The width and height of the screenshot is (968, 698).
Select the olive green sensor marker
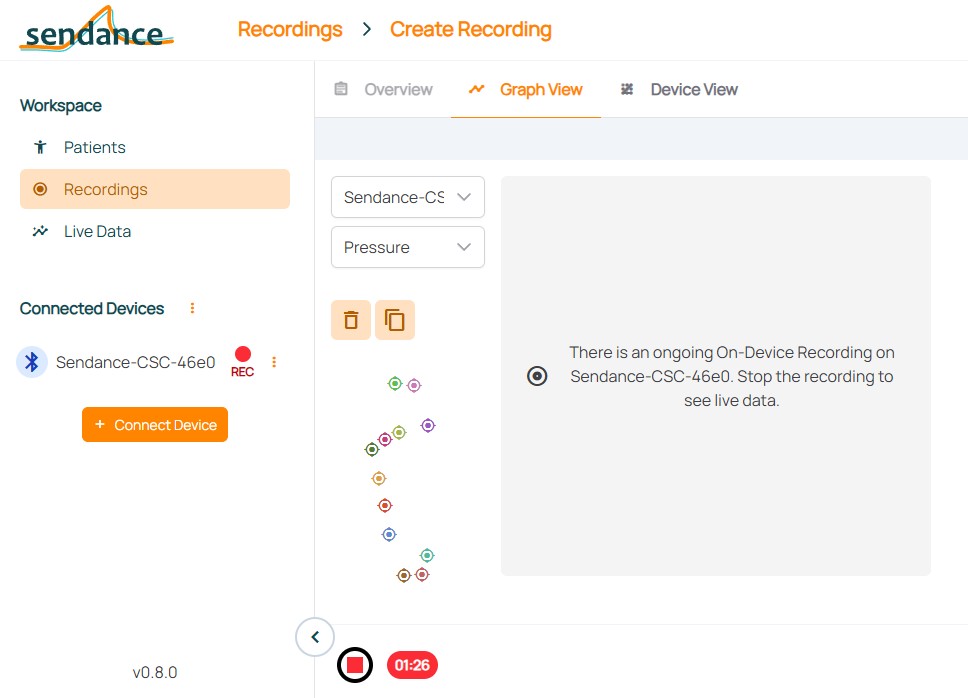click(399, 433)
